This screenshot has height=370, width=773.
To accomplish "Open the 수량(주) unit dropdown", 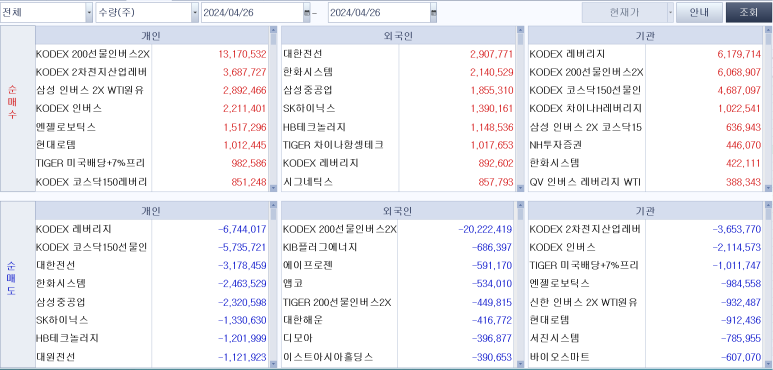I will point(195,13).
